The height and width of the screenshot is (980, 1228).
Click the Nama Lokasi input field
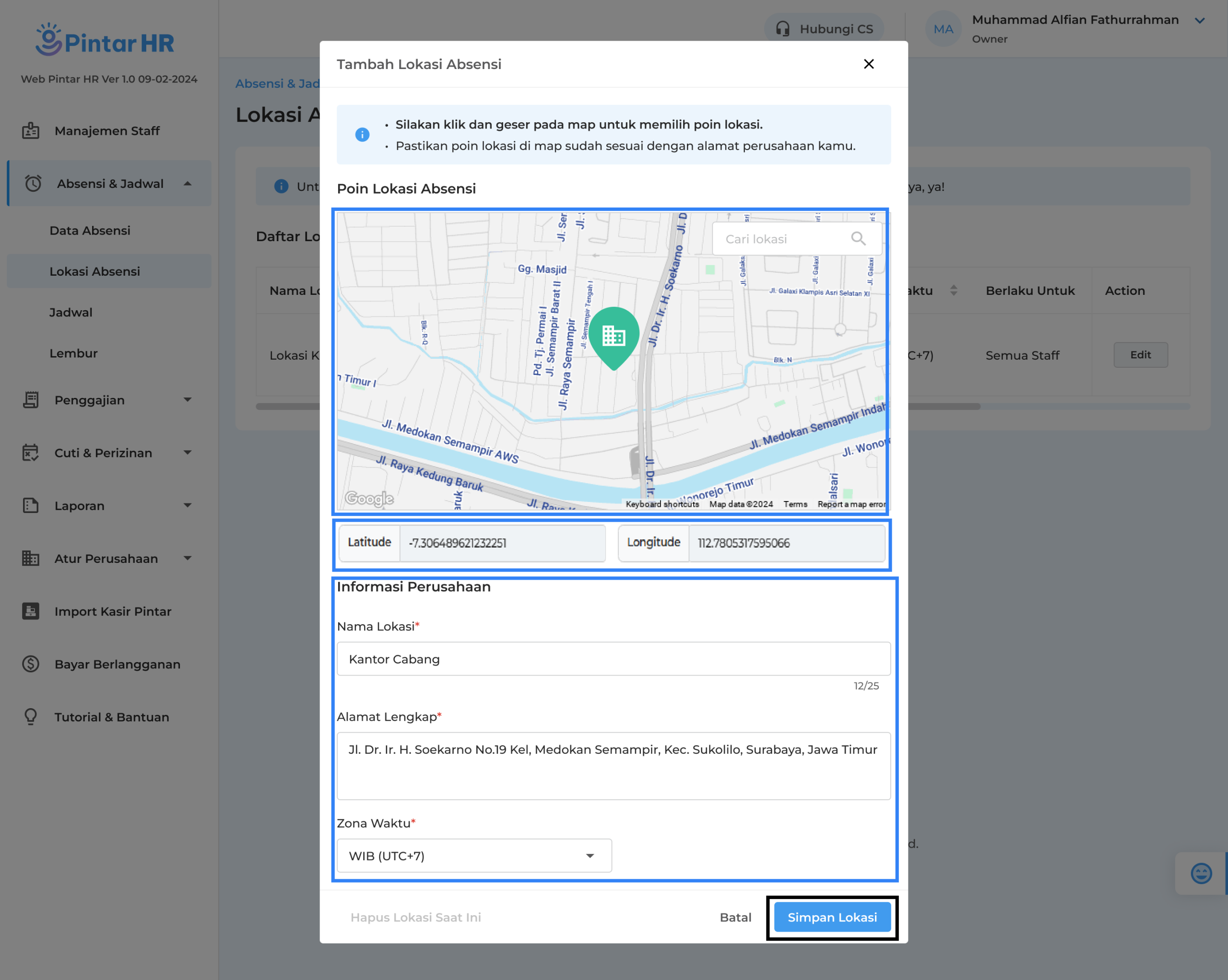pos(614,659)
